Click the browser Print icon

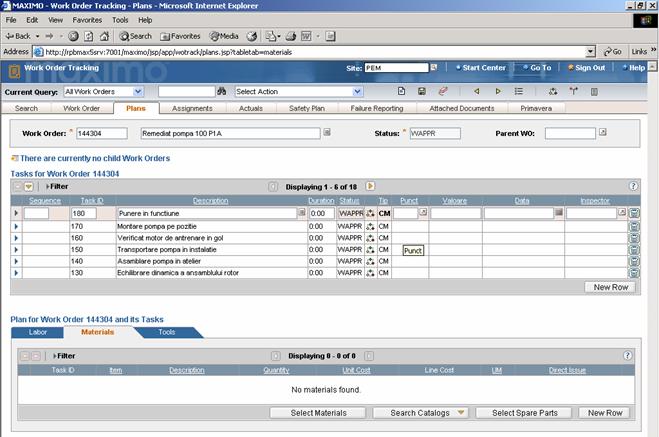(291, 37)
